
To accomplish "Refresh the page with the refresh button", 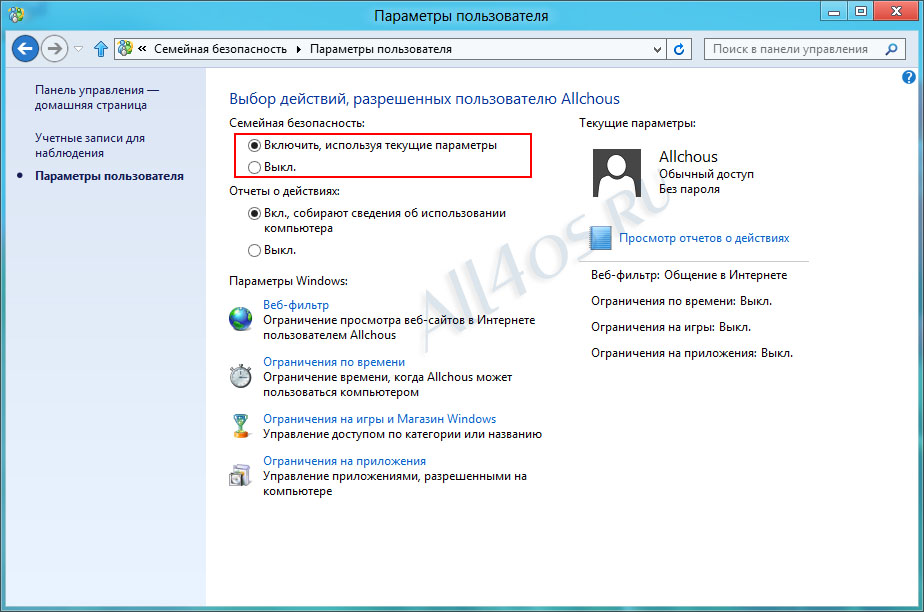I will click(x=679, y=49).
